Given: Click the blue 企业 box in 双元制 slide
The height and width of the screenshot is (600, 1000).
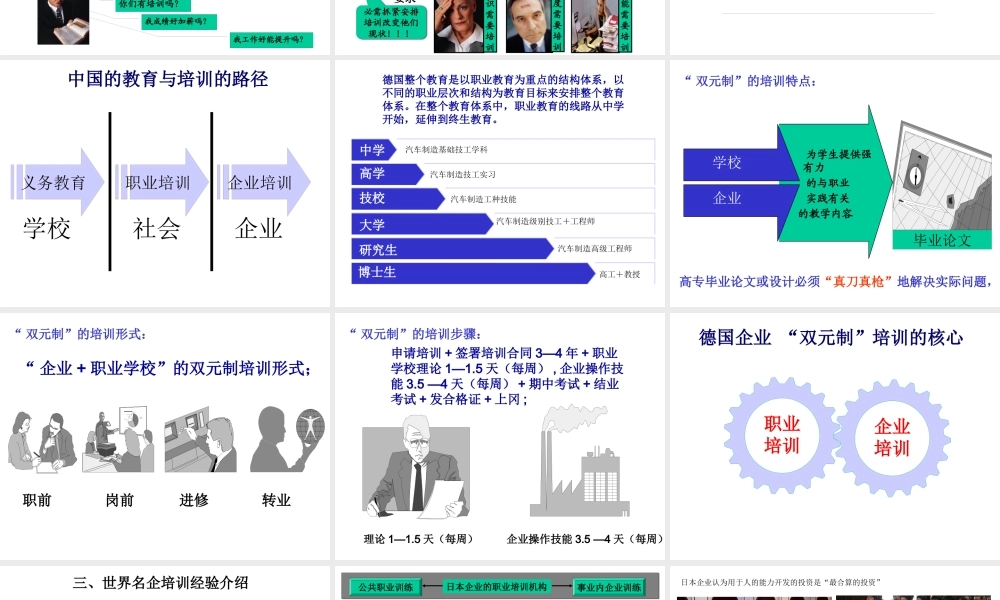Looking at the screenshot, I should pyautogui.click(x=730, y=200).
